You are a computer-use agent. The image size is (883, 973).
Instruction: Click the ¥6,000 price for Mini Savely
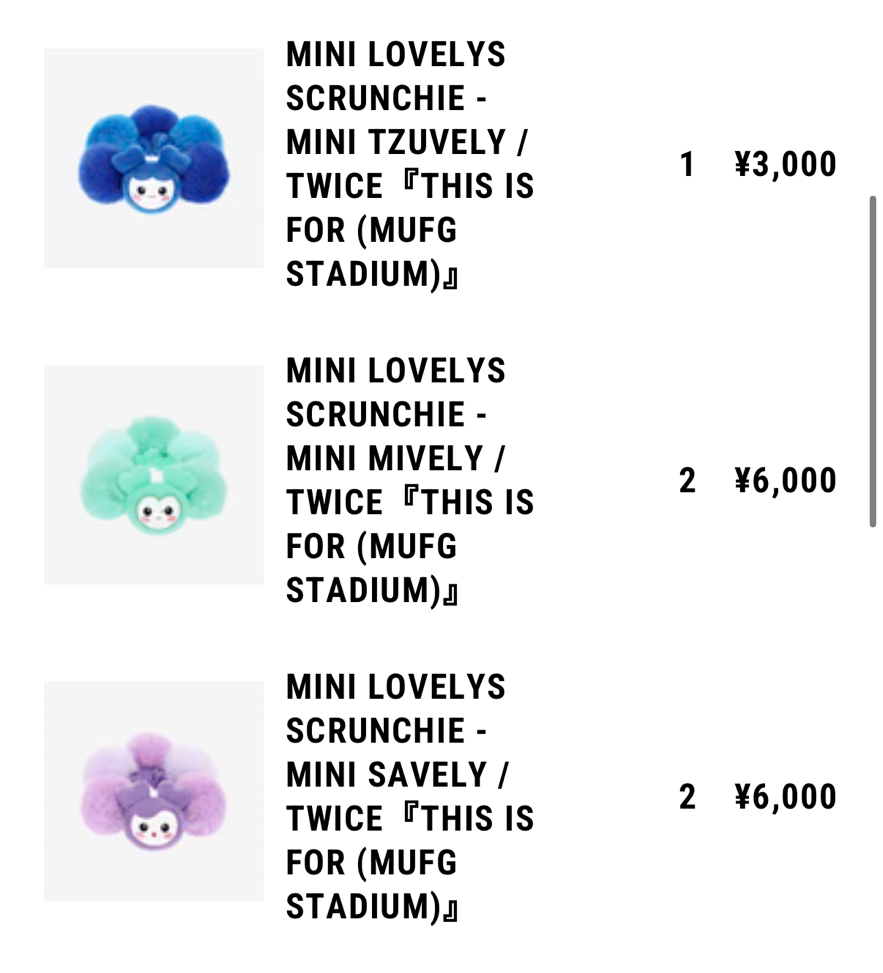(x=785, y=797)
